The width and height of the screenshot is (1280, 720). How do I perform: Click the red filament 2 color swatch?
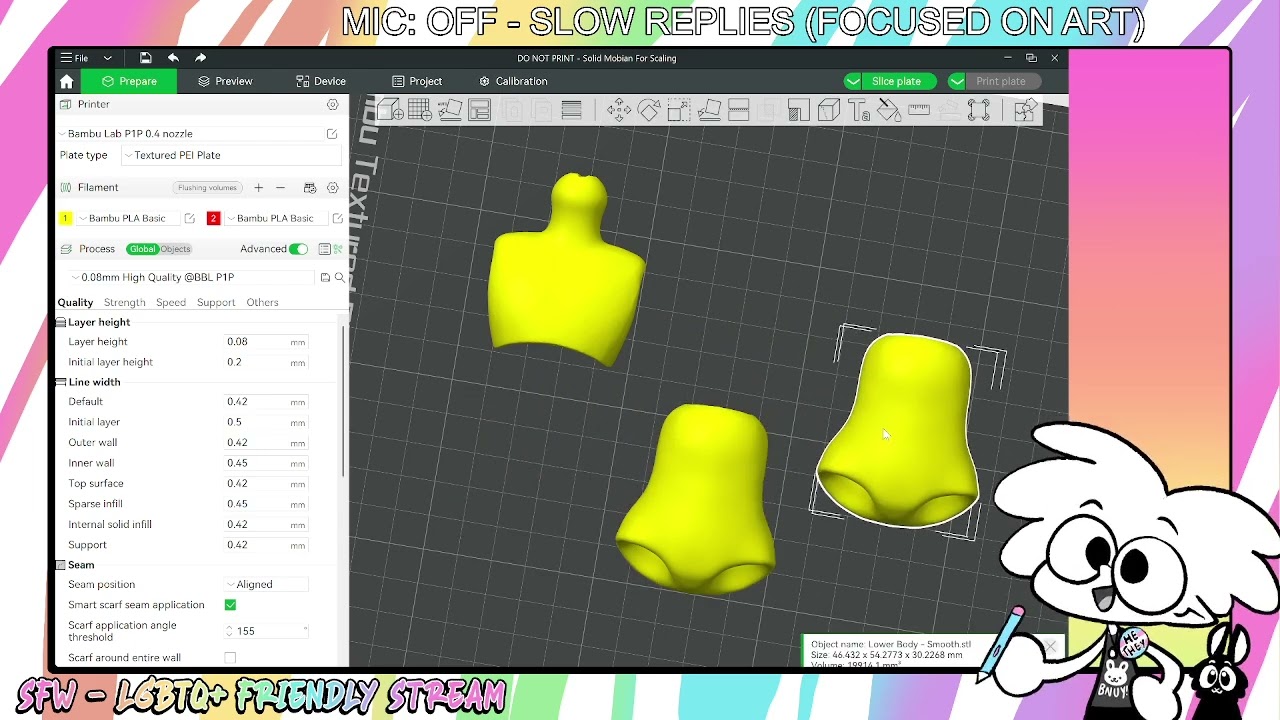[x=213, y=218]
